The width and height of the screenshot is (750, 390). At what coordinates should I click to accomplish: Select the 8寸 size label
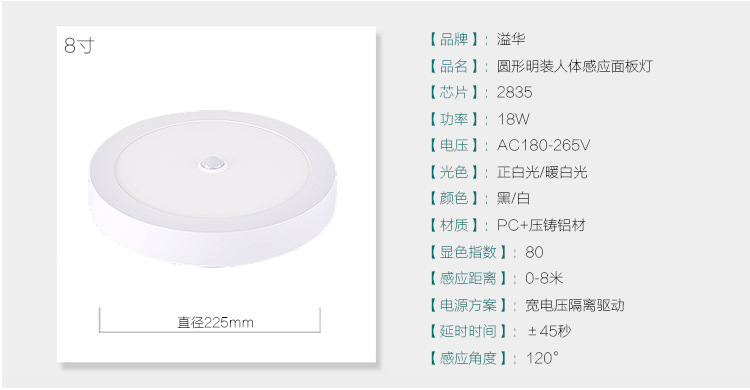tap(79, 45)
